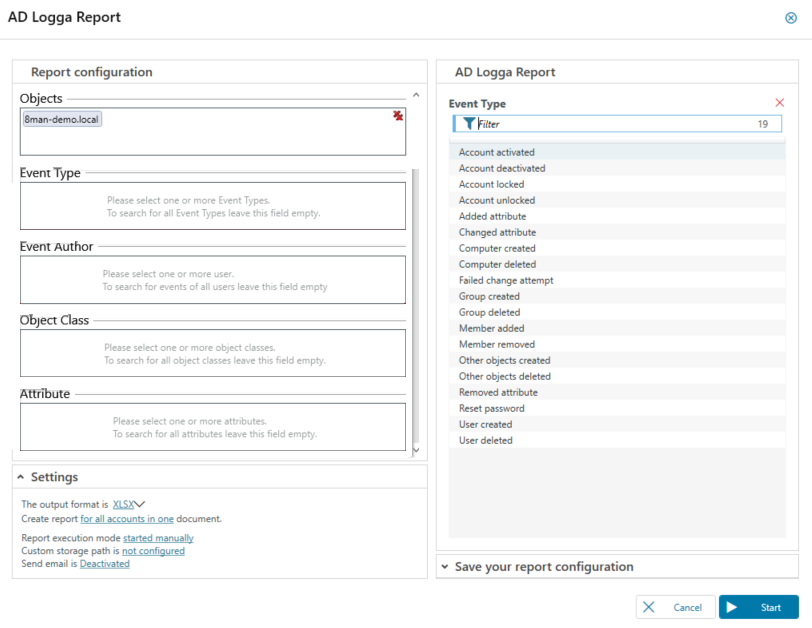Click 'not configured' storage path link

[153, 551]
